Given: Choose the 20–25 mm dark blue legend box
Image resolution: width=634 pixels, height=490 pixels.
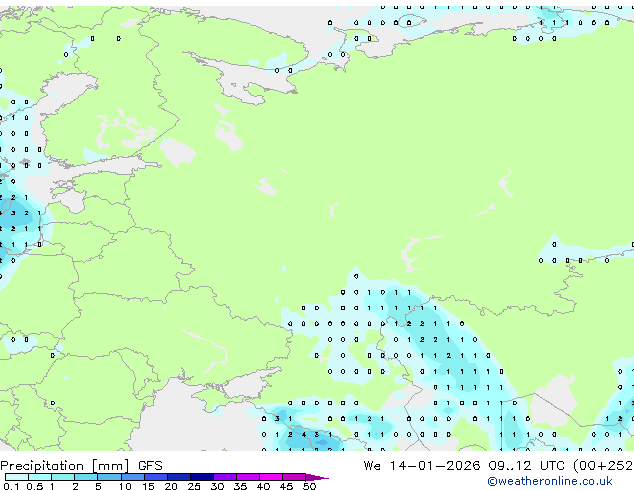Looking at the screenshot, I should click(x=179, y=477).
